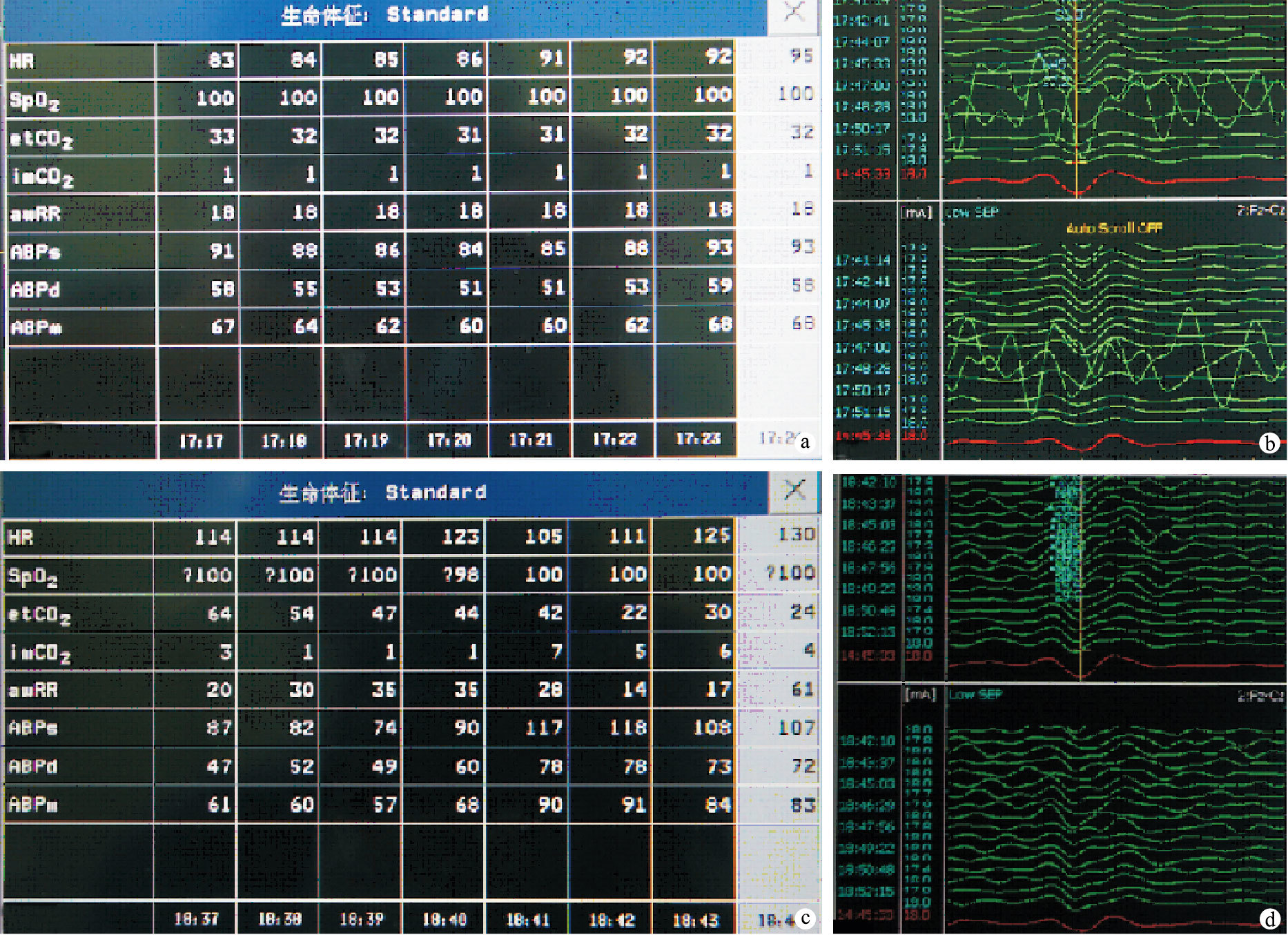Click the Low SEP label beside Auto Scroll OFF
1288x935 pixels.
point(972,213)
